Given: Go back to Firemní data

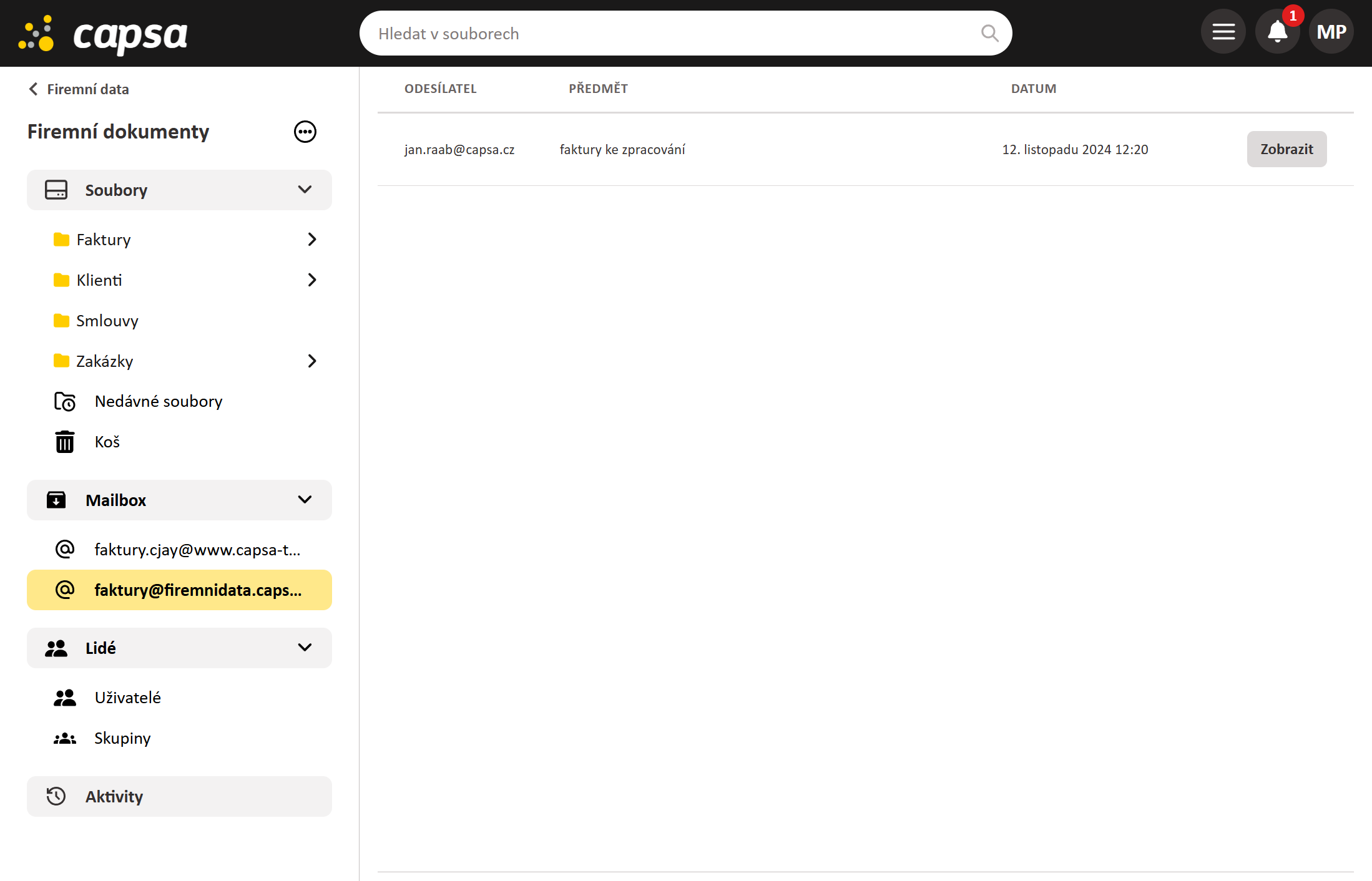Looking at the screenshot, I should (x=79, y=89).
